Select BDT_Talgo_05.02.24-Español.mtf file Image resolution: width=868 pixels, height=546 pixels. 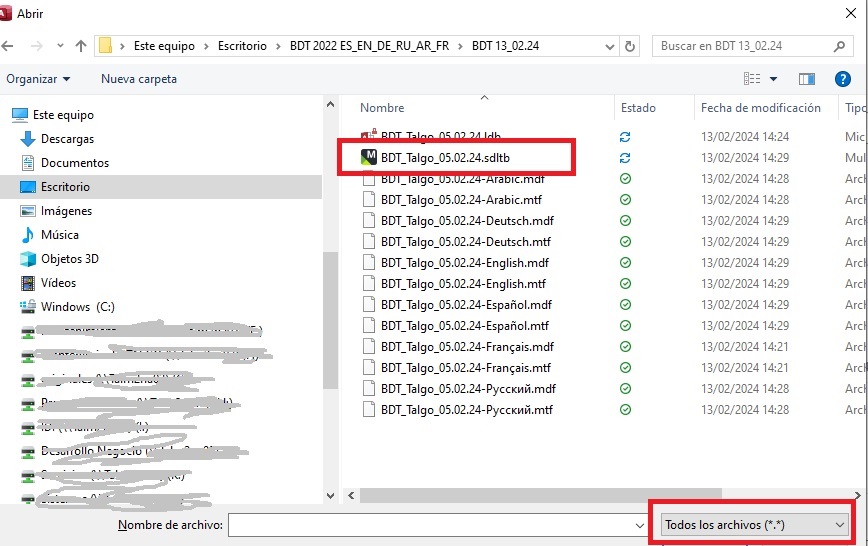[464, 326]
